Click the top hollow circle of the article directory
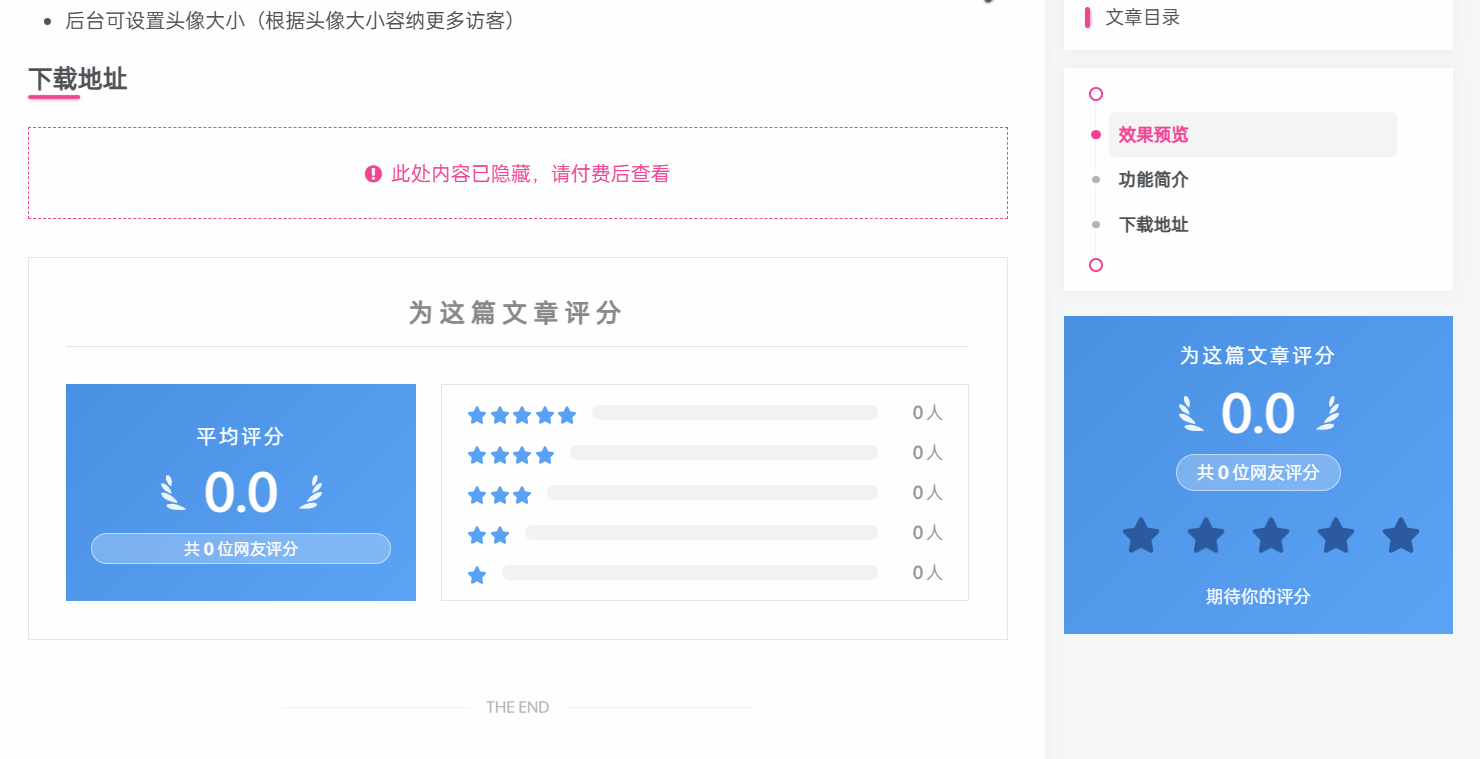1480x759 pixels. pos(1096,94)
